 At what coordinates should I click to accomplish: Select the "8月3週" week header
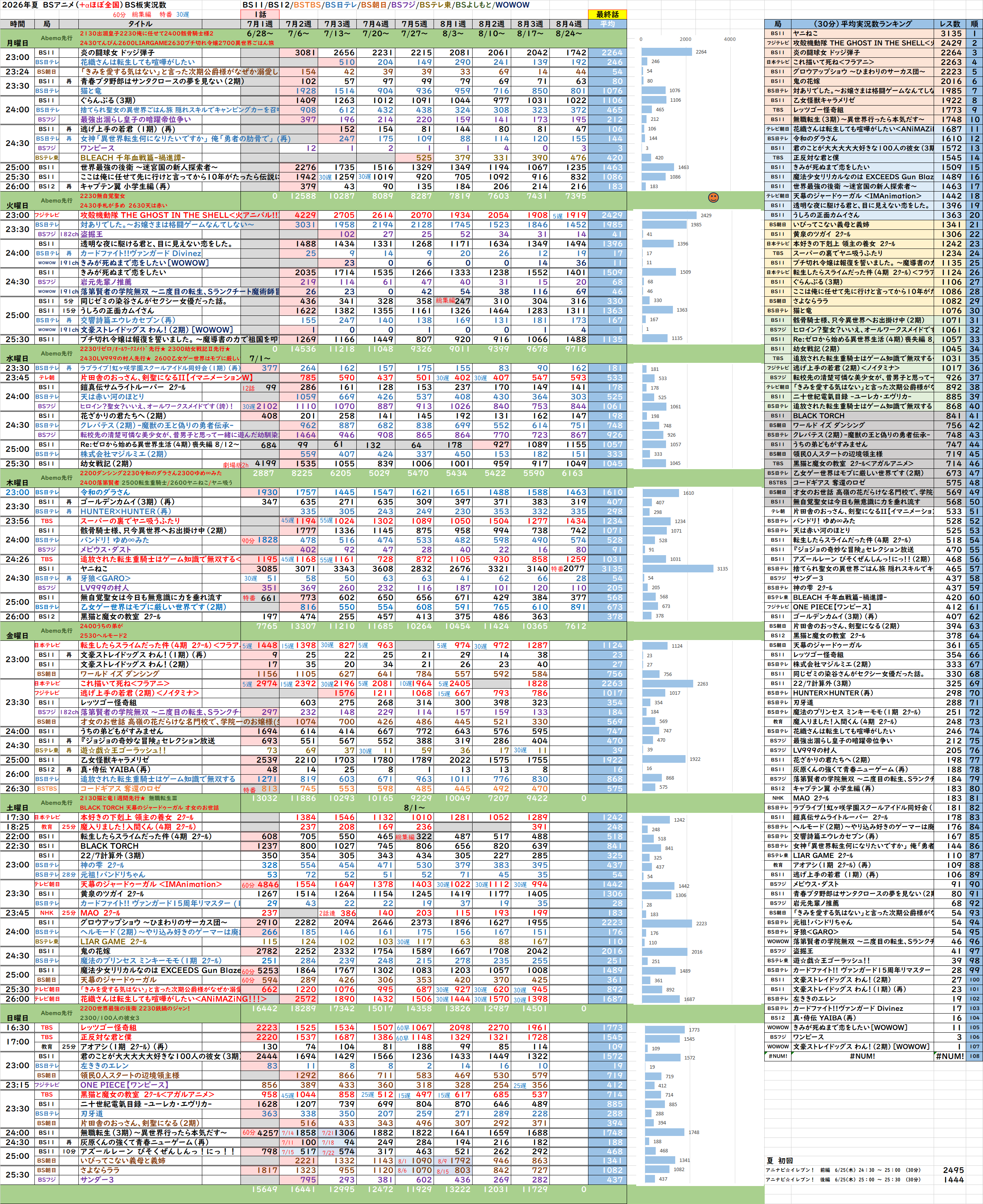point(530,24)
